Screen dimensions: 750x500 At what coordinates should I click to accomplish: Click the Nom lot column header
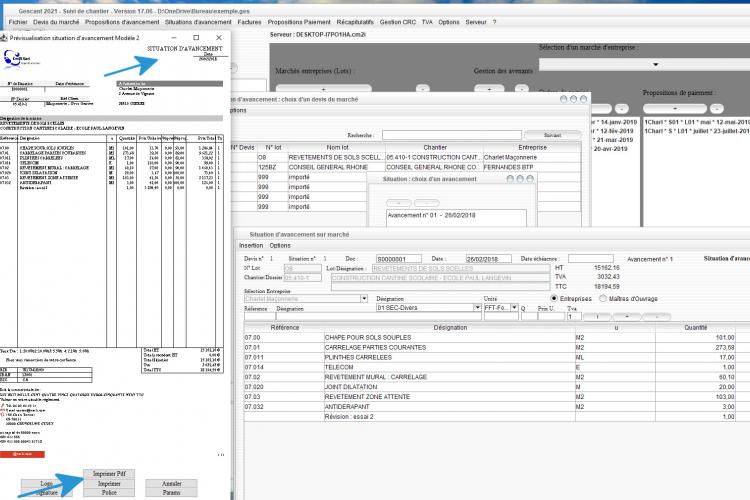click(x=337, y=147)
